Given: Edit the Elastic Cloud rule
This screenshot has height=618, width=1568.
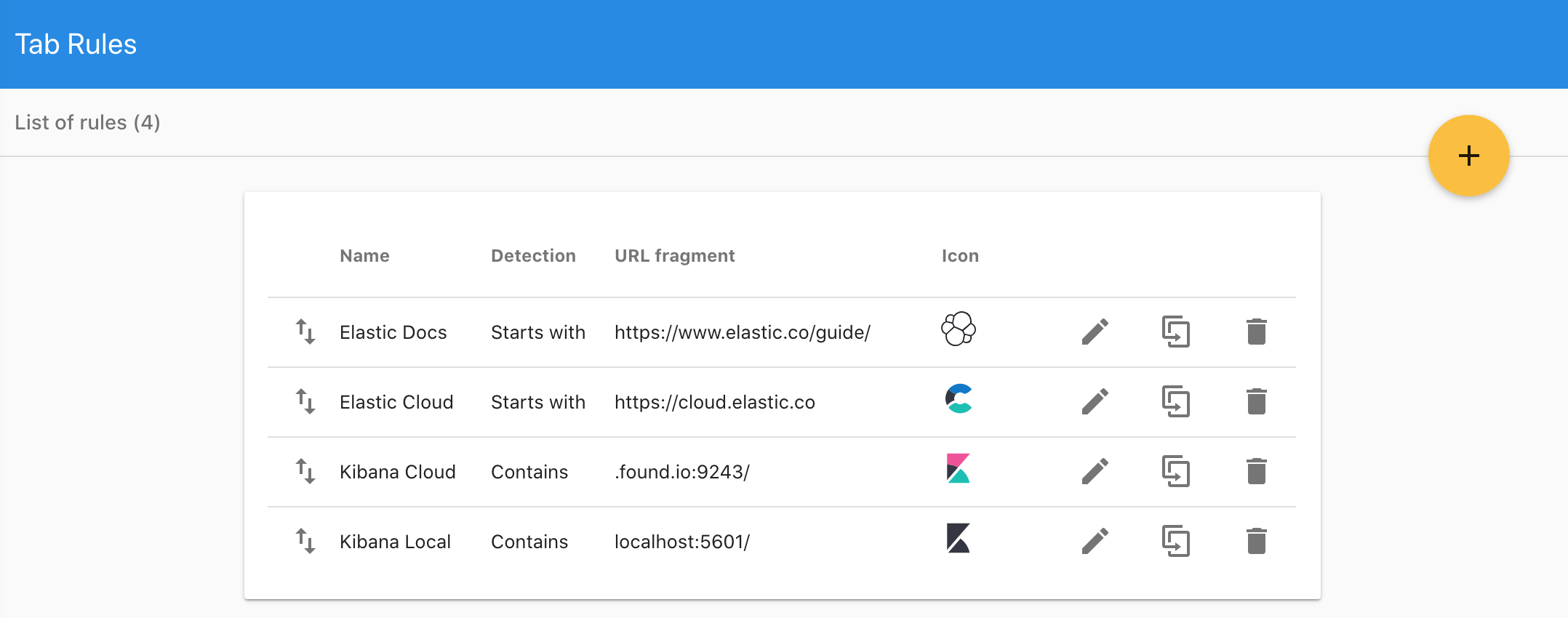Looking at the screenshot, I should [1095, 401].
